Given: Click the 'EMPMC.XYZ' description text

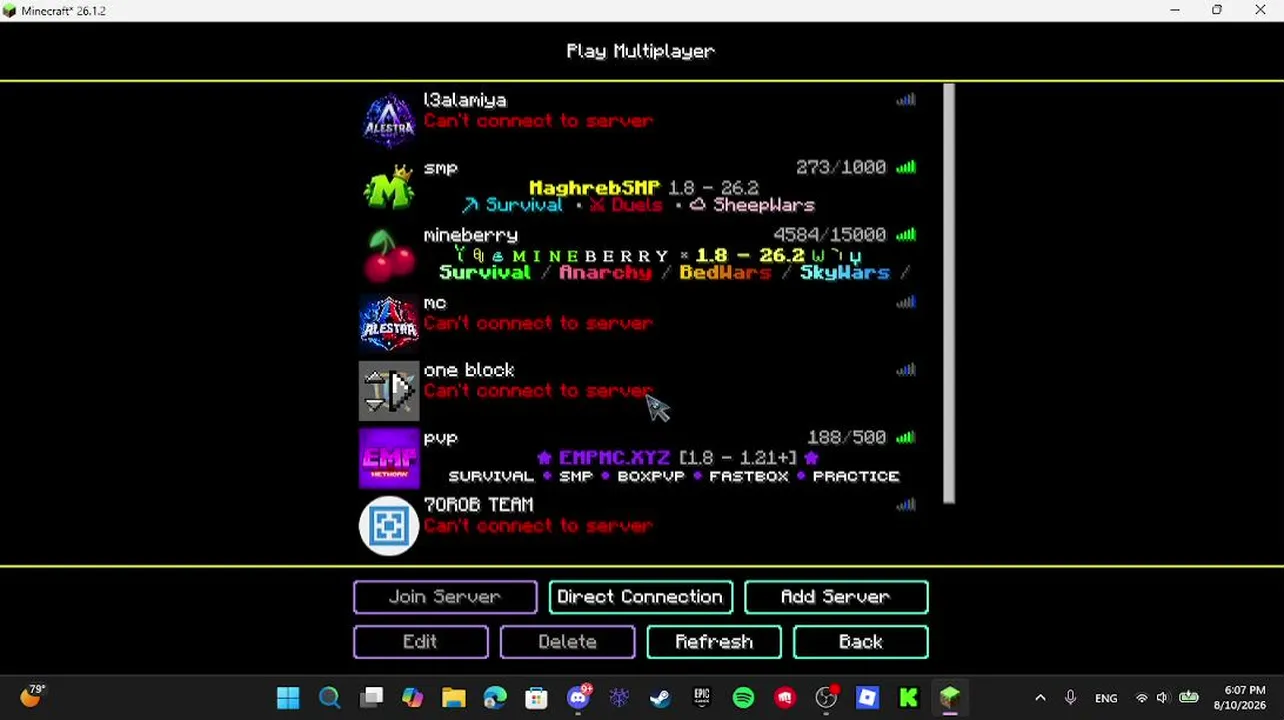Looking at the screenshot, I should 615,457.
